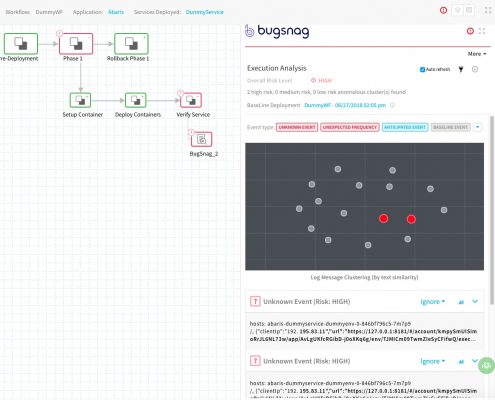Image resolution: width=495 pixels, height=400 pixels.
Task: Select the Verify Service step
Action: point(191,100)
